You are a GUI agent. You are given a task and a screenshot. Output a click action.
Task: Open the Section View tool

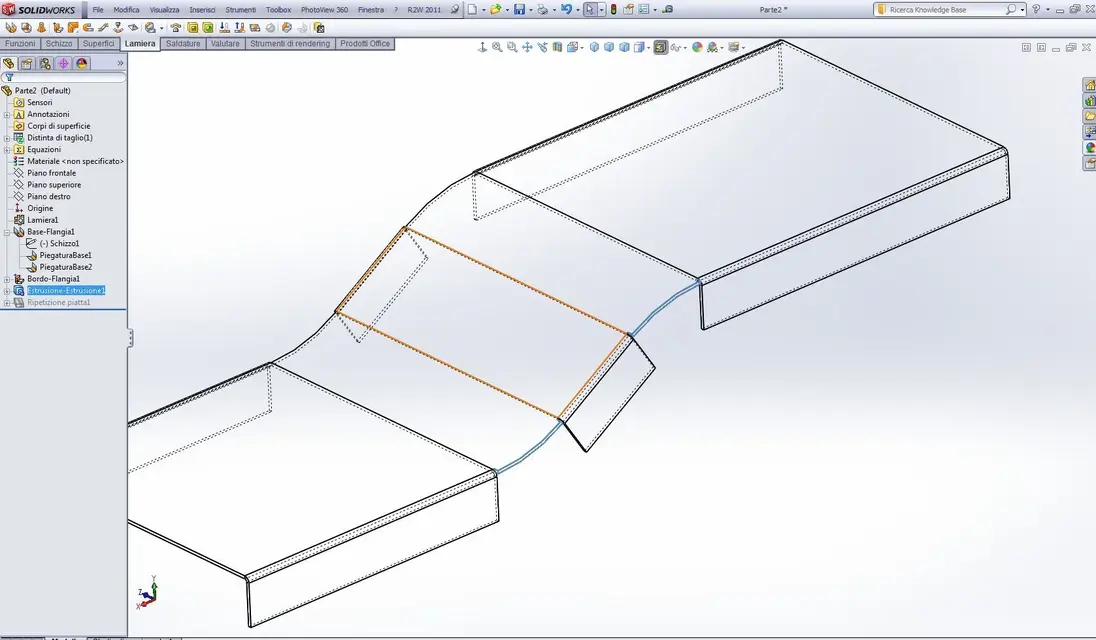click(557, 48)
